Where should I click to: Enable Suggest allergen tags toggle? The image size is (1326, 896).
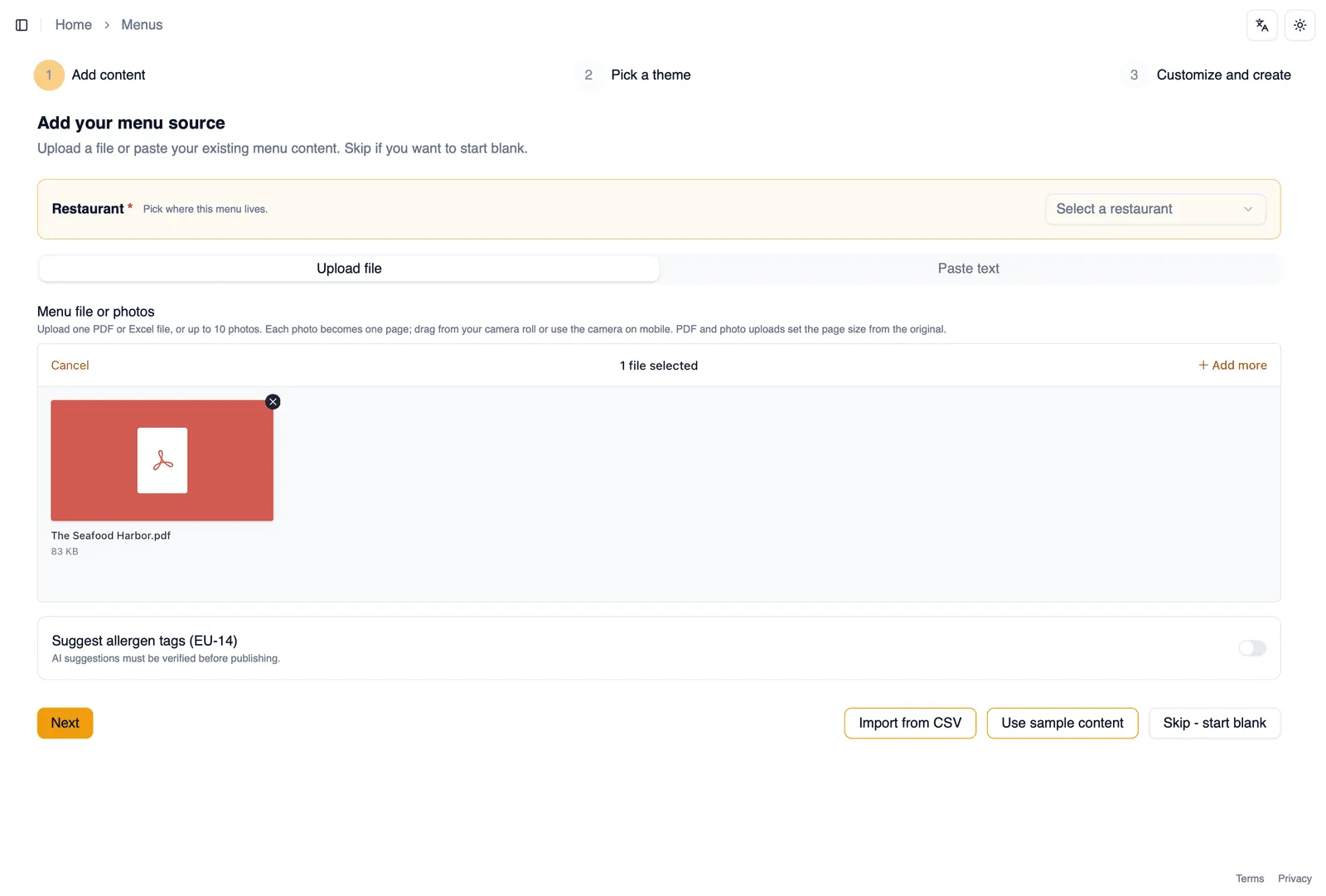tap(1252, 648)
